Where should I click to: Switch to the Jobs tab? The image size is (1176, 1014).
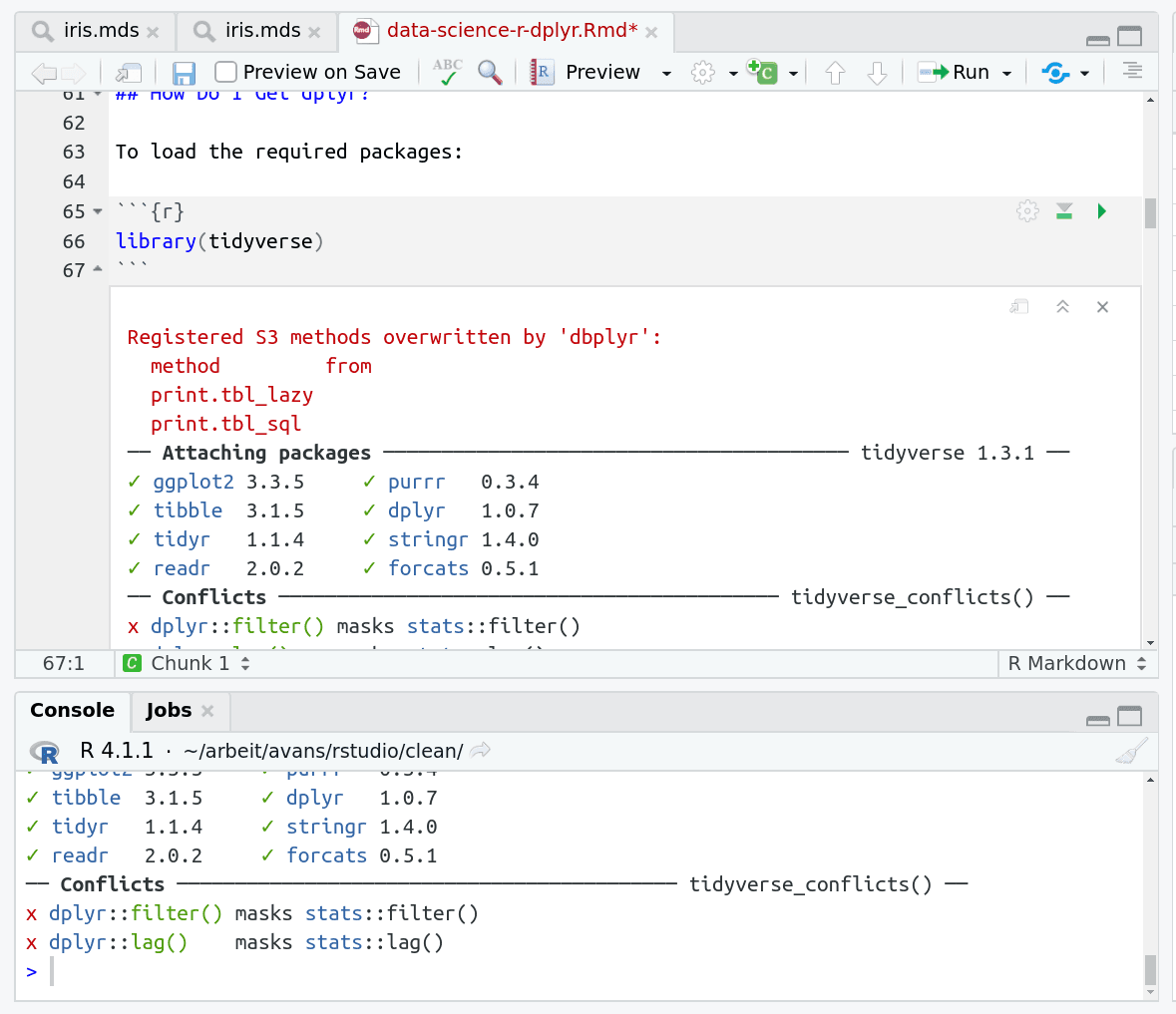(170, 711)
